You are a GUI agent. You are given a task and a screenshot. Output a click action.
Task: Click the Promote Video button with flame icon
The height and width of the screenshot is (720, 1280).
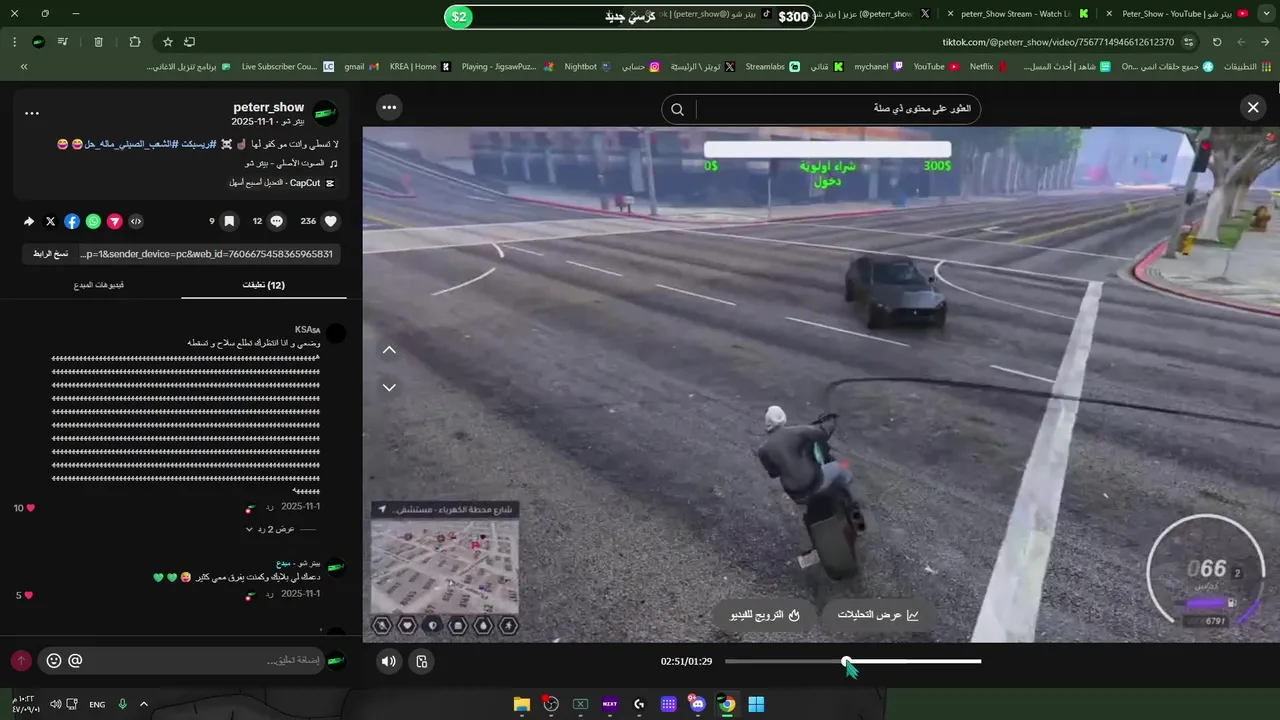click(x=765, y=615)
